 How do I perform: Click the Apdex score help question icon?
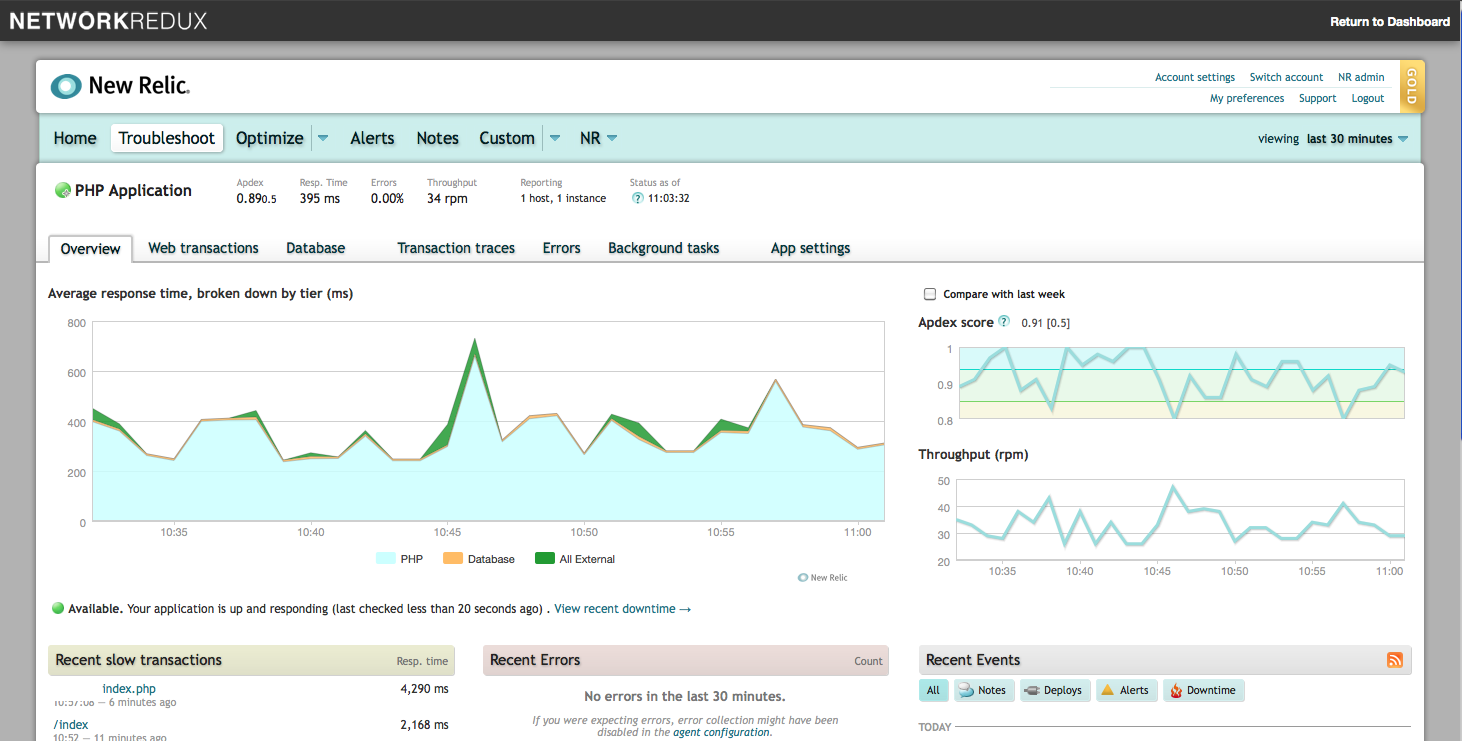coord(1004,322)
